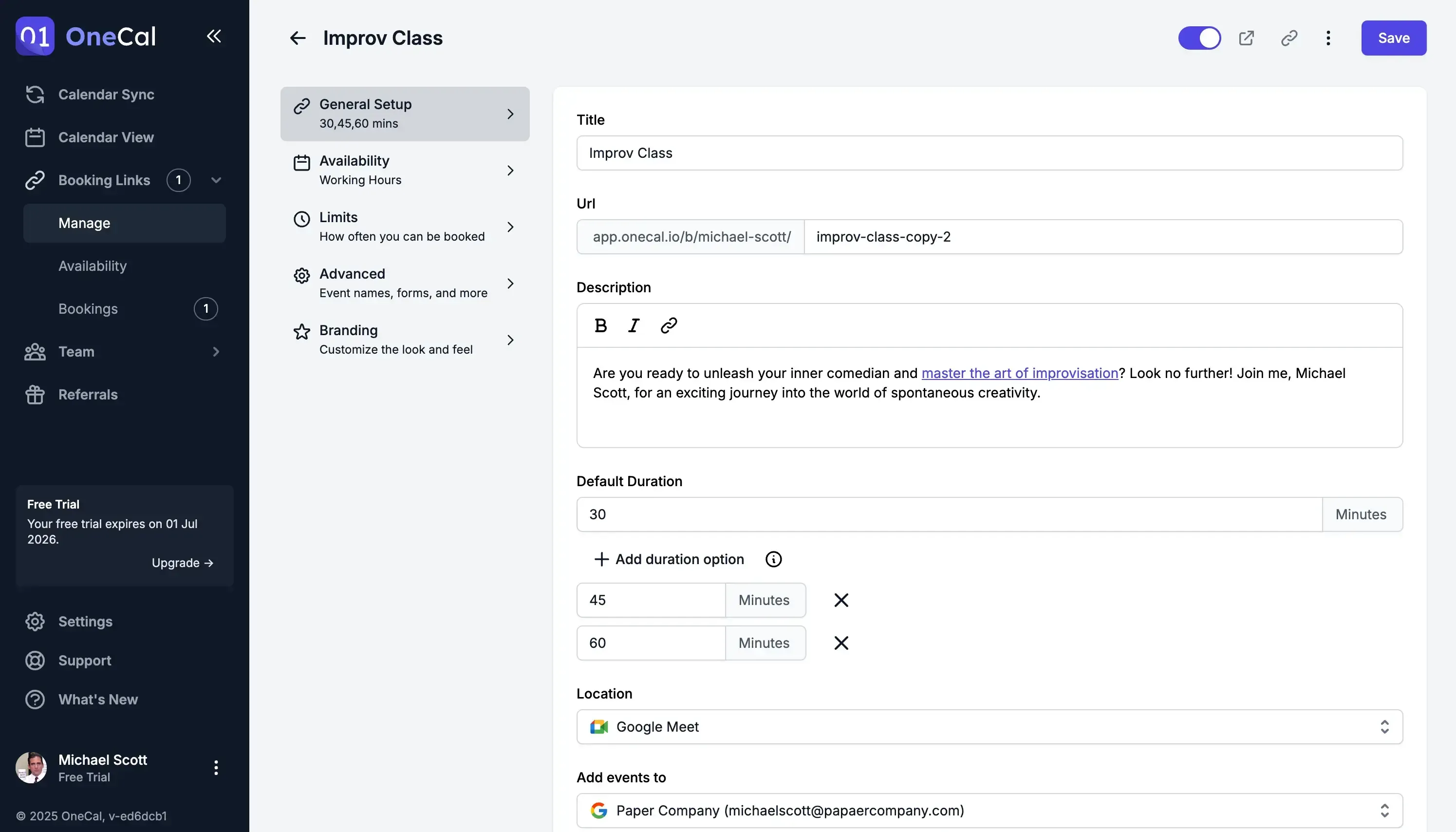Open the master the art of improvisation link

click(x=1020, y=373)
